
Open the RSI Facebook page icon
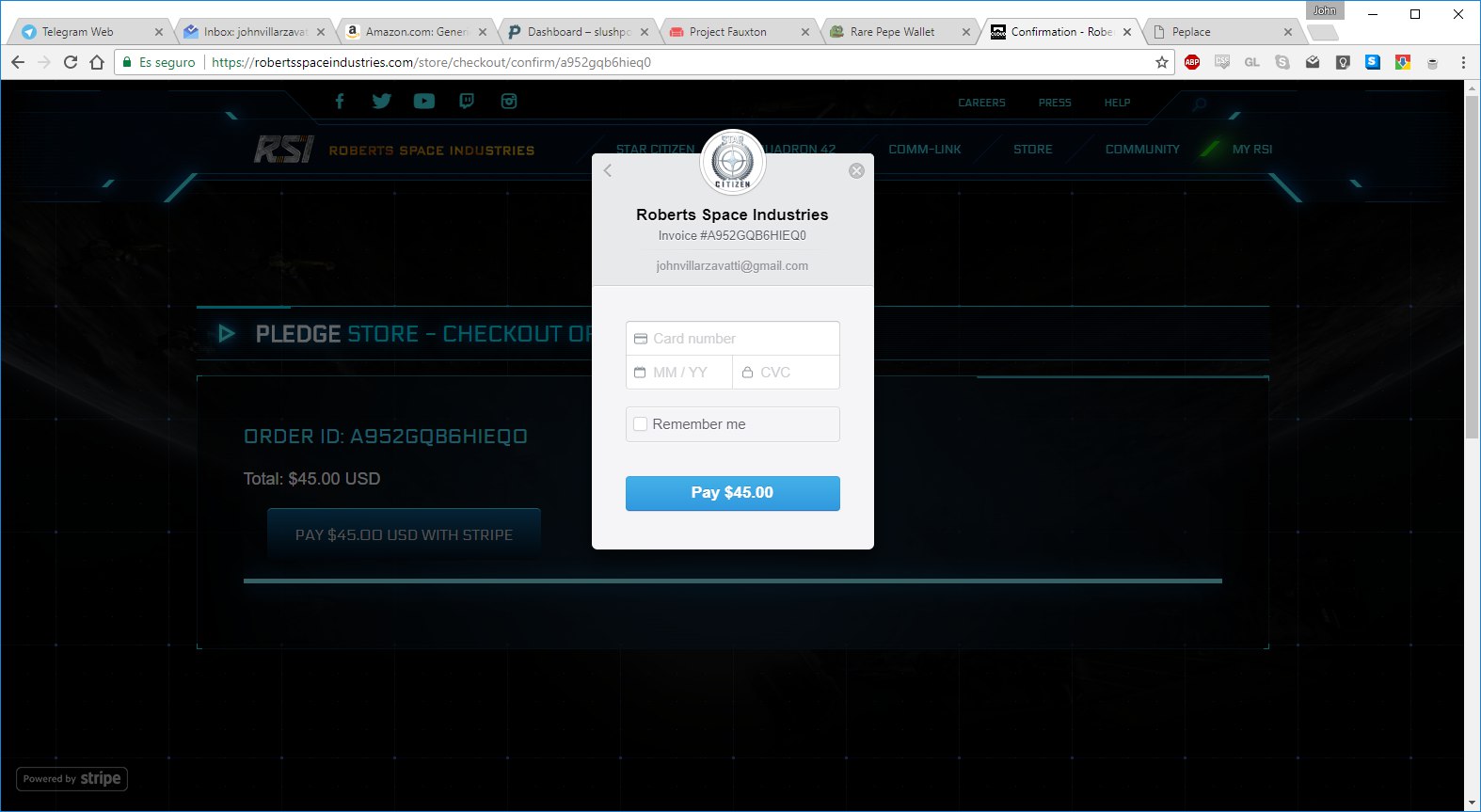pos(340,102)
